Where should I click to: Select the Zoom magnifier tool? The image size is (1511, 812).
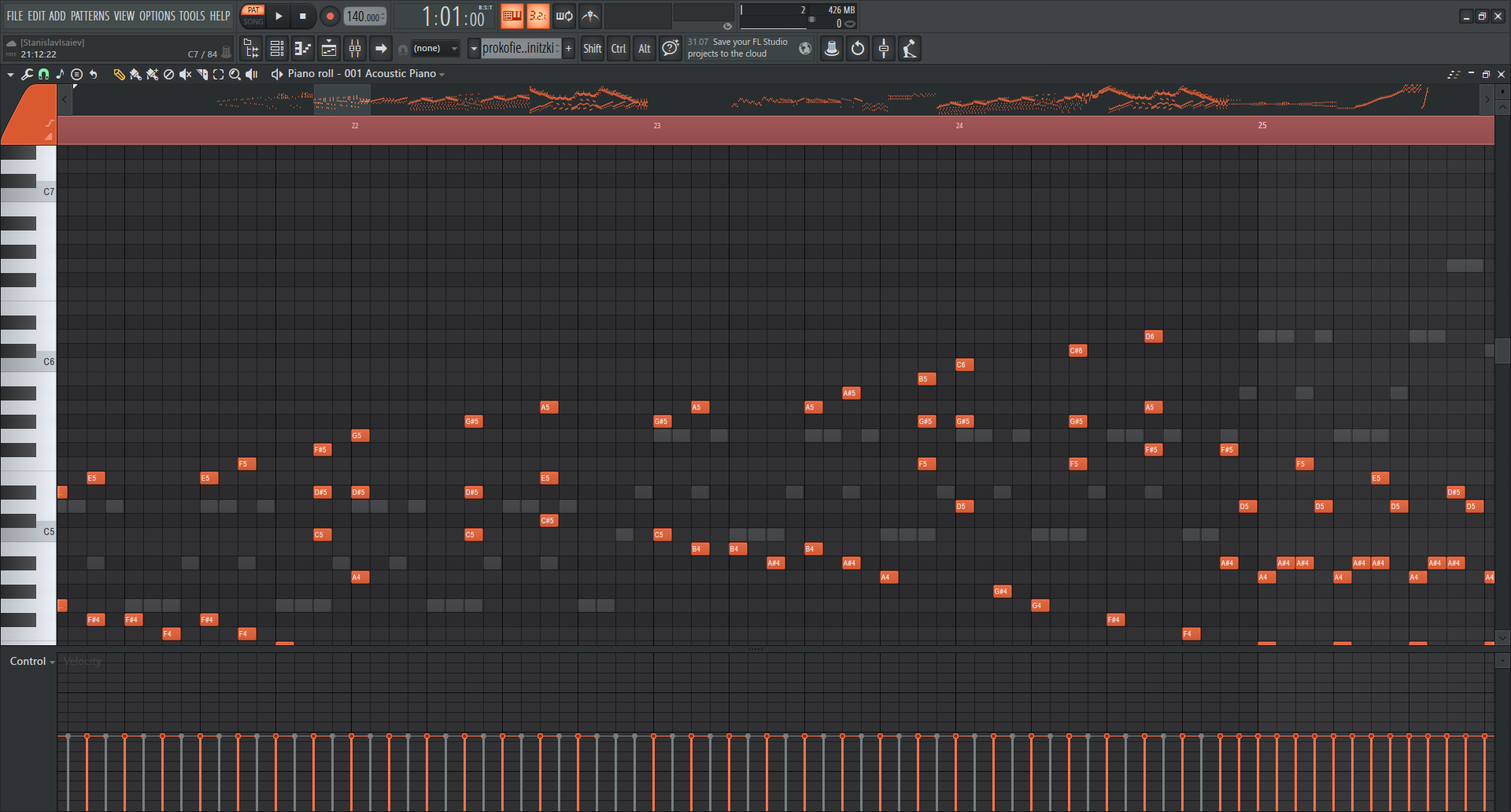(235, 74)
